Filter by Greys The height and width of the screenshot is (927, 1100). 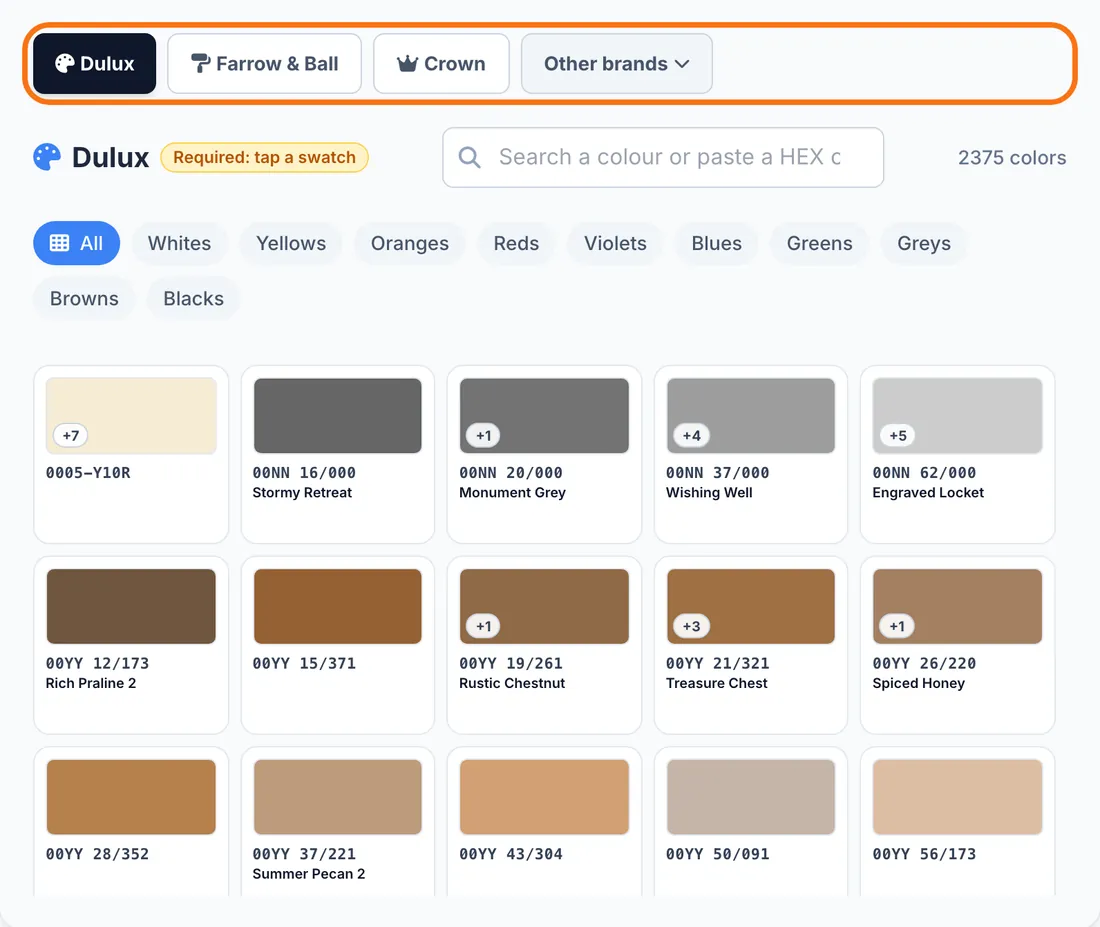click(x=924, y=244)
